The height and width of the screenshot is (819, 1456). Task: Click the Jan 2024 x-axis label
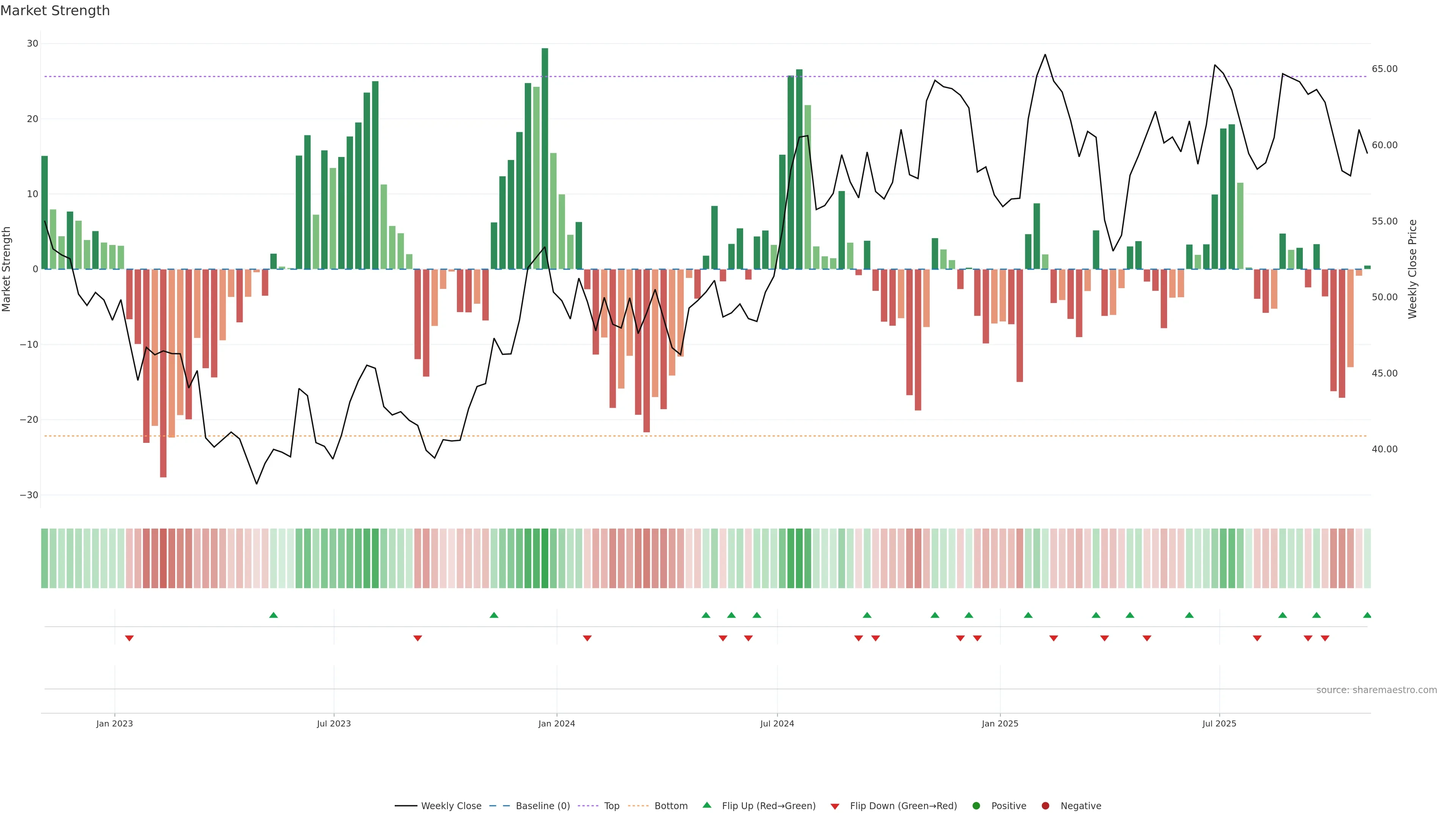(556, 723)
